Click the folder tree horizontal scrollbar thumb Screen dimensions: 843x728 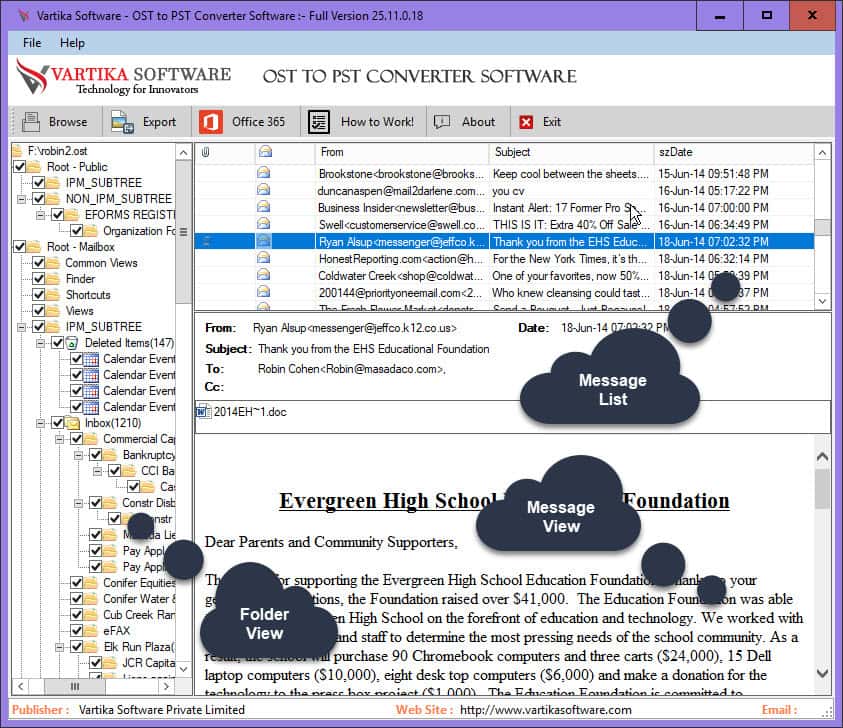point(75,687)
